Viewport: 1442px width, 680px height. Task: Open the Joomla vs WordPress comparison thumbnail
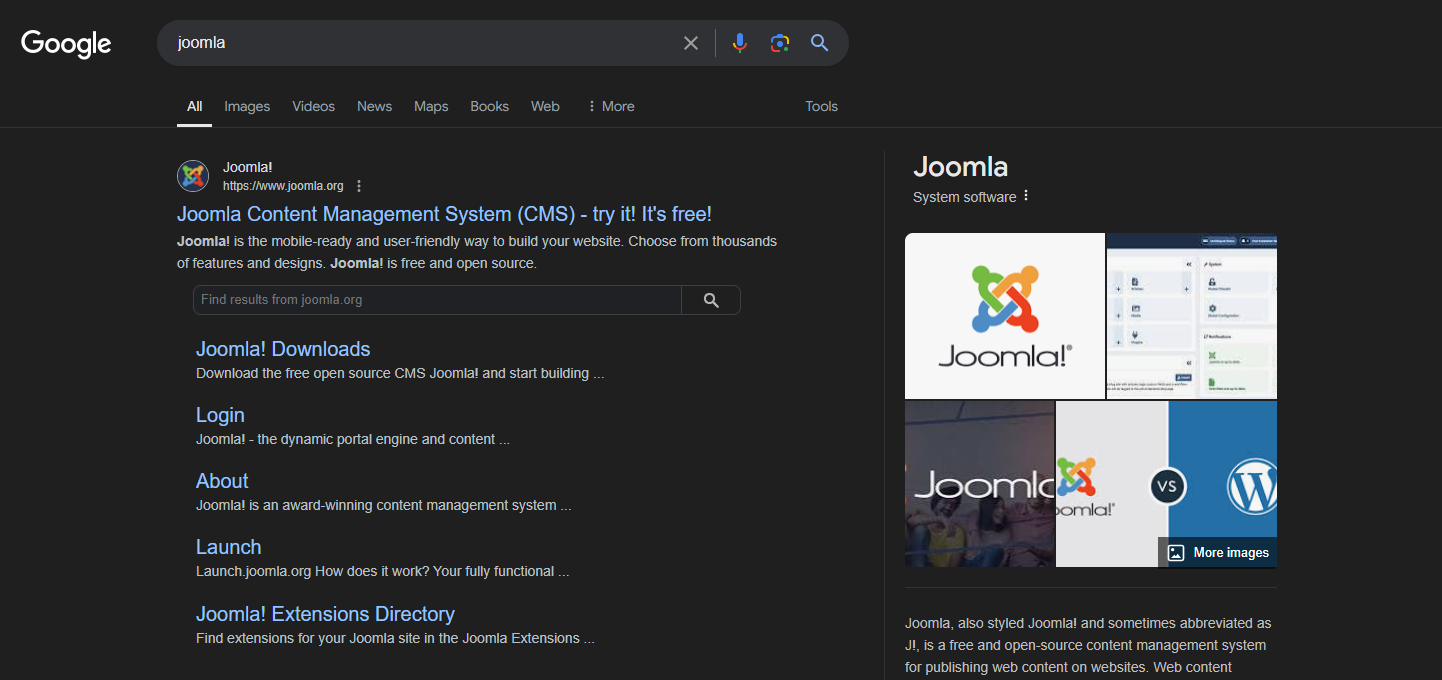pos(1166,484)
